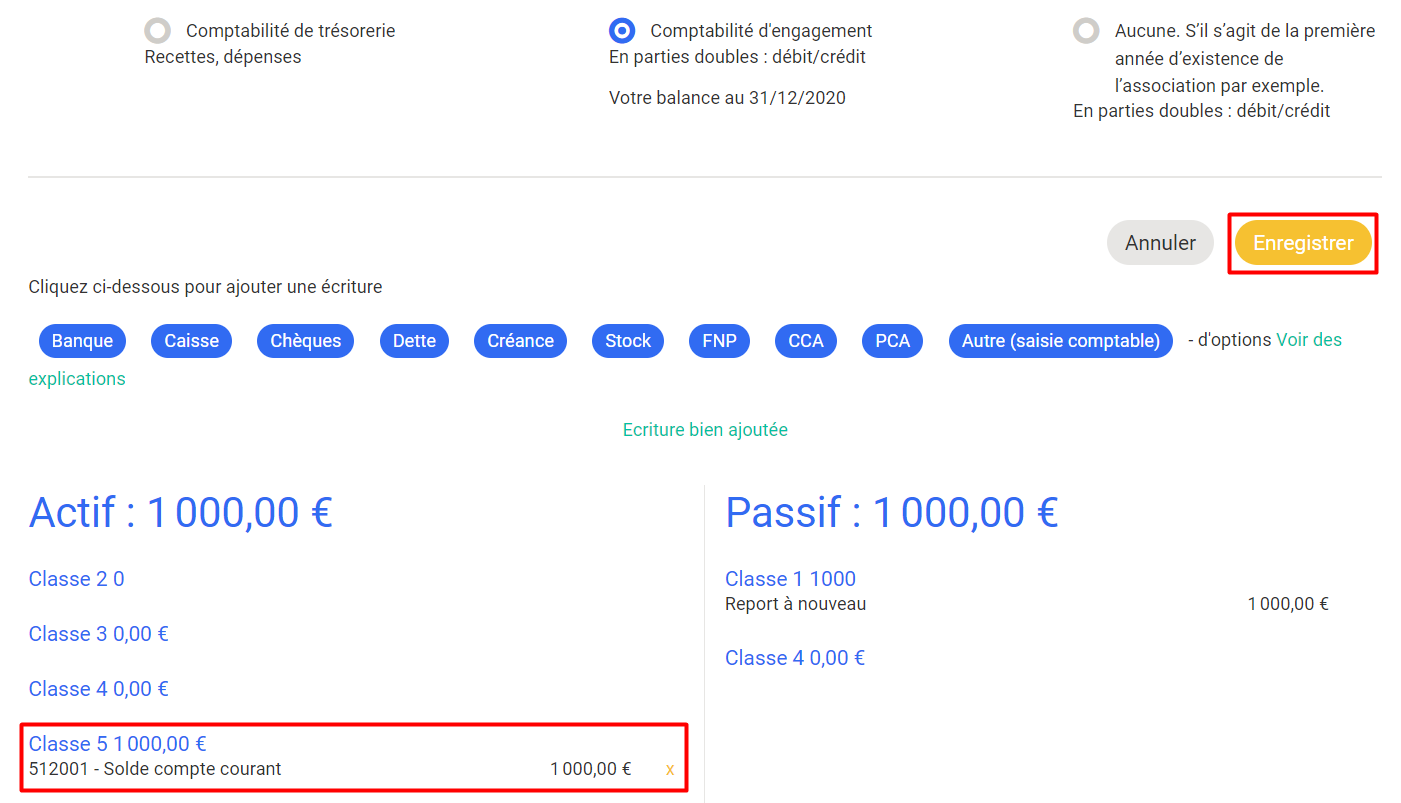Image resolution: width=1401 pixels, height=803 pixels.
Task: Add a PCA entry
Action: (893, 341)
